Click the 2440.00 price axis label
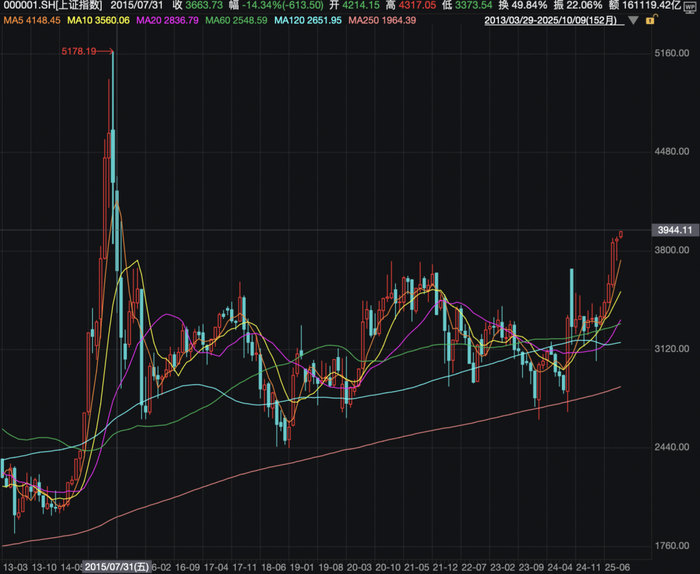 pyautogui.click(x=672, y=447)
